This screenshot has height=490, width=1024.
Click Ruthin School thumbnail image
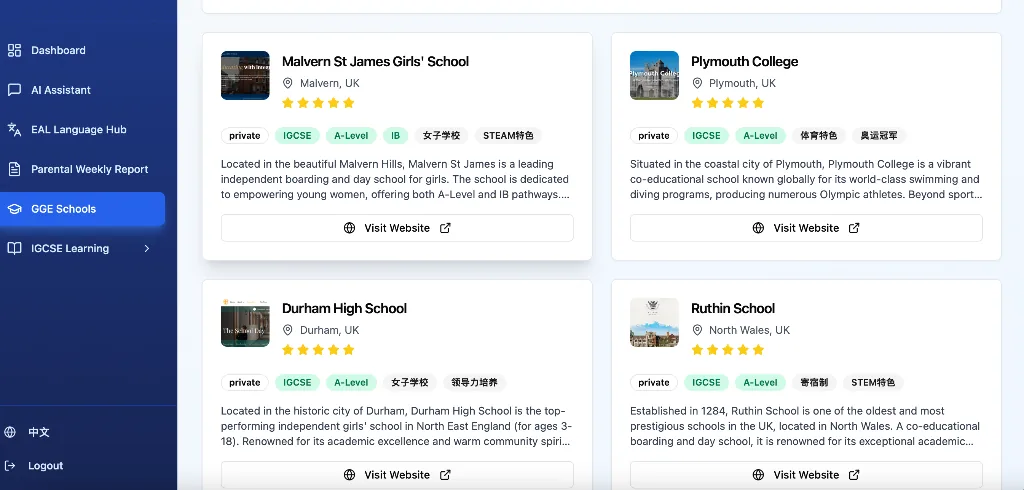click(x=654, y=322)
